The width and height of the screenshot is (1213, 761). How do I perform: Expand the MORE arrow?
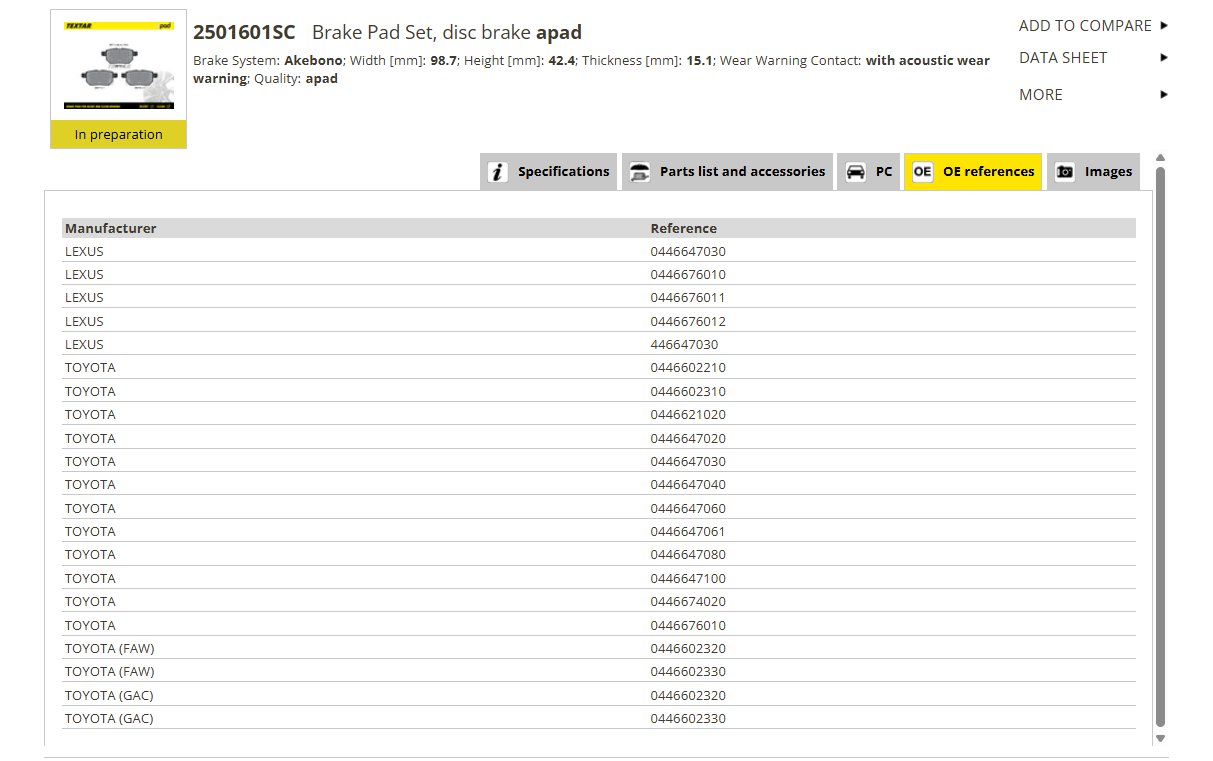coord(1164,95)
